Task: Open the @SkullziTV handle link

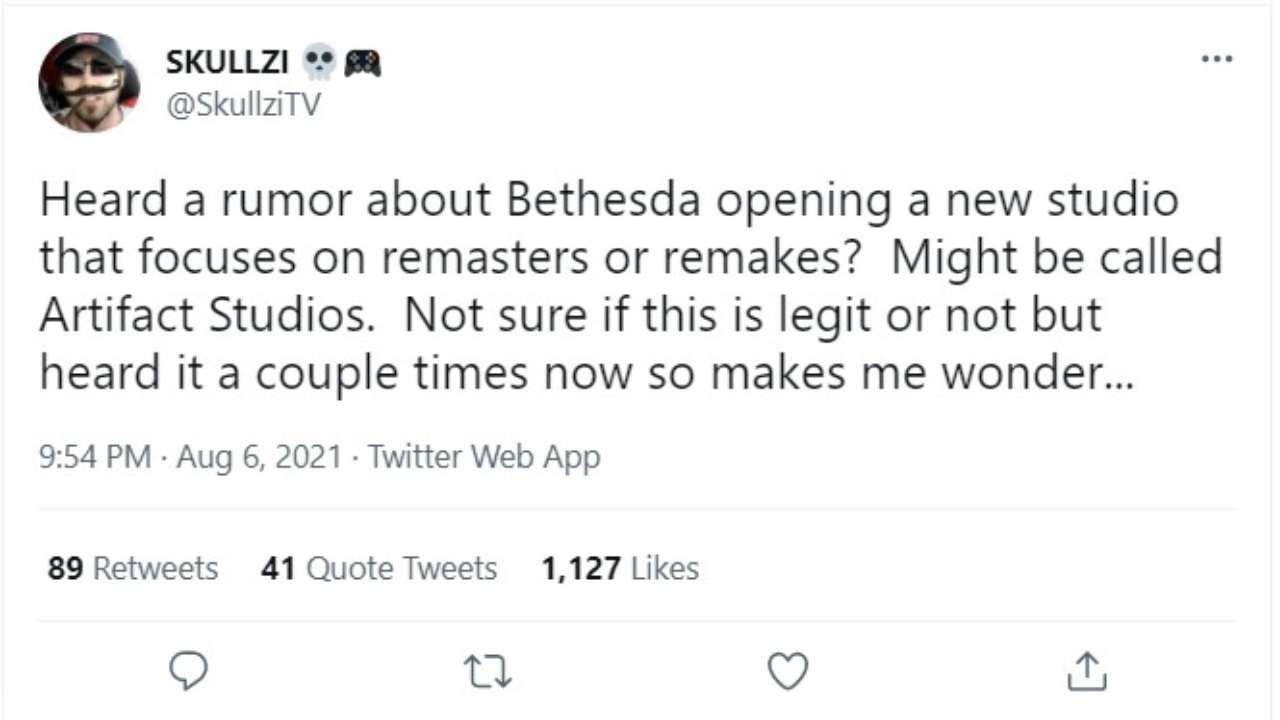Action: pyautogui.click(x=243, y=104)
